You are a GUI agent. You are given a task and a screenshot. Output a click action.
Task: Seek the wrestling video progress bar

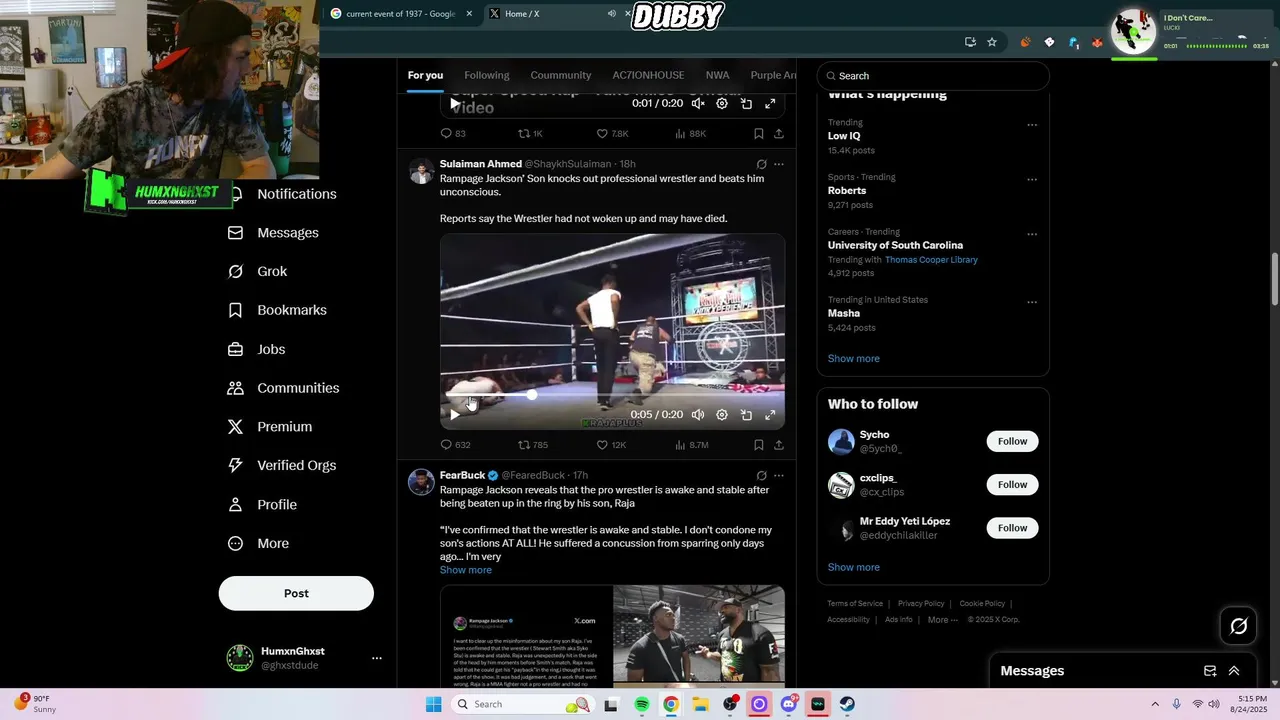click(x=612, y=395)
